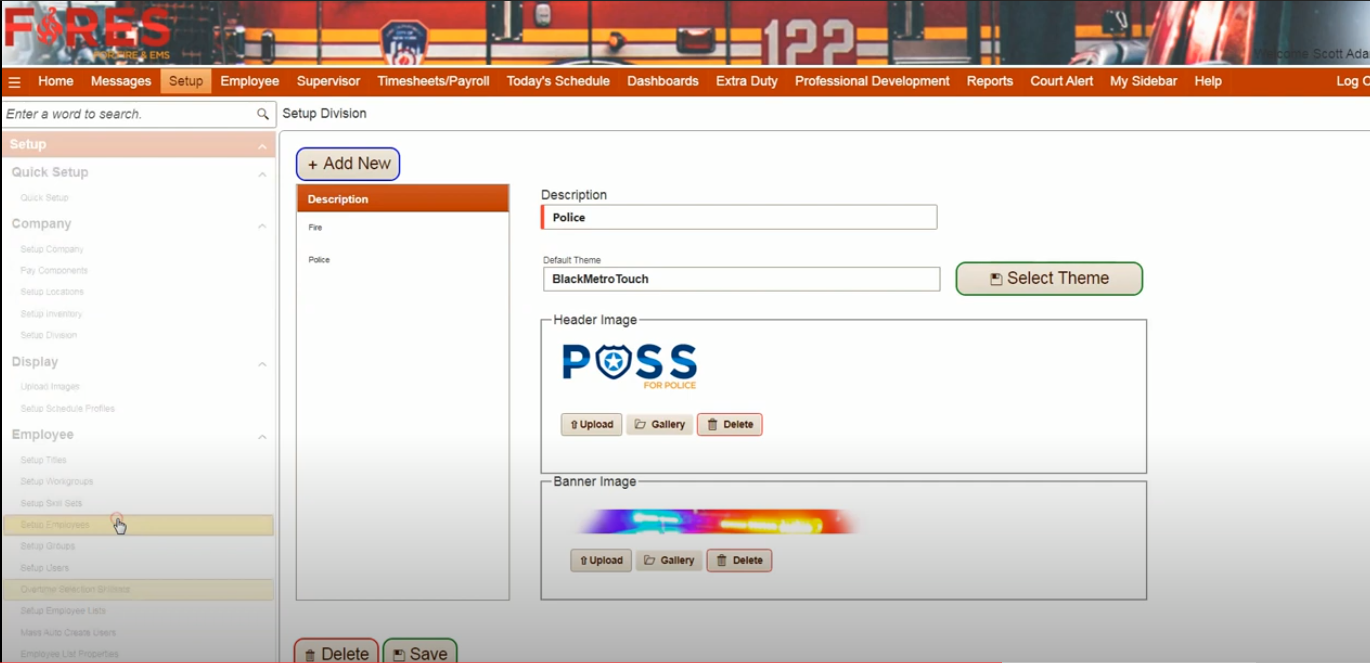The image size is (1370, 663).
Task: Open Setup Inventory in sidebar
Action: click(x=51, y=314)
